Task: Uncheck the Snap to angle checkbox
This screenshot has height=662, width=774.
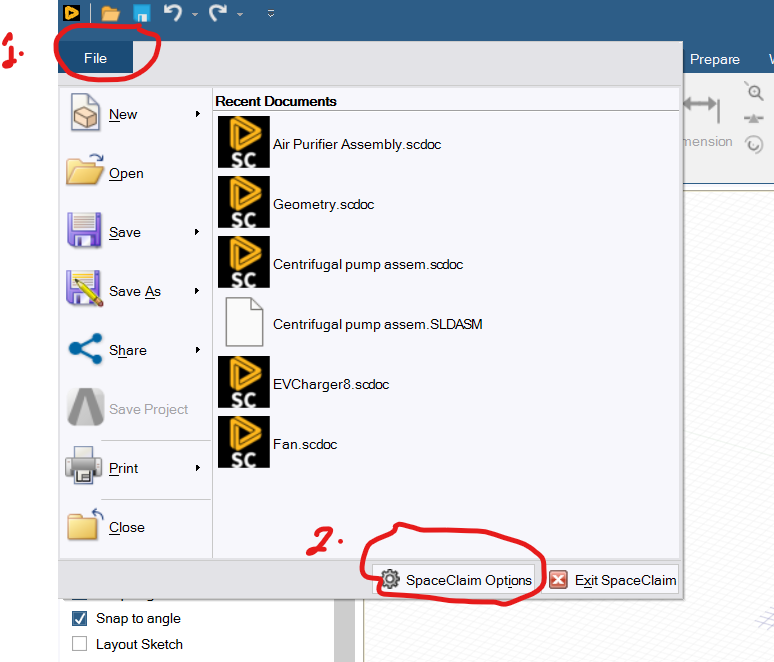Action: click(80, 619)
